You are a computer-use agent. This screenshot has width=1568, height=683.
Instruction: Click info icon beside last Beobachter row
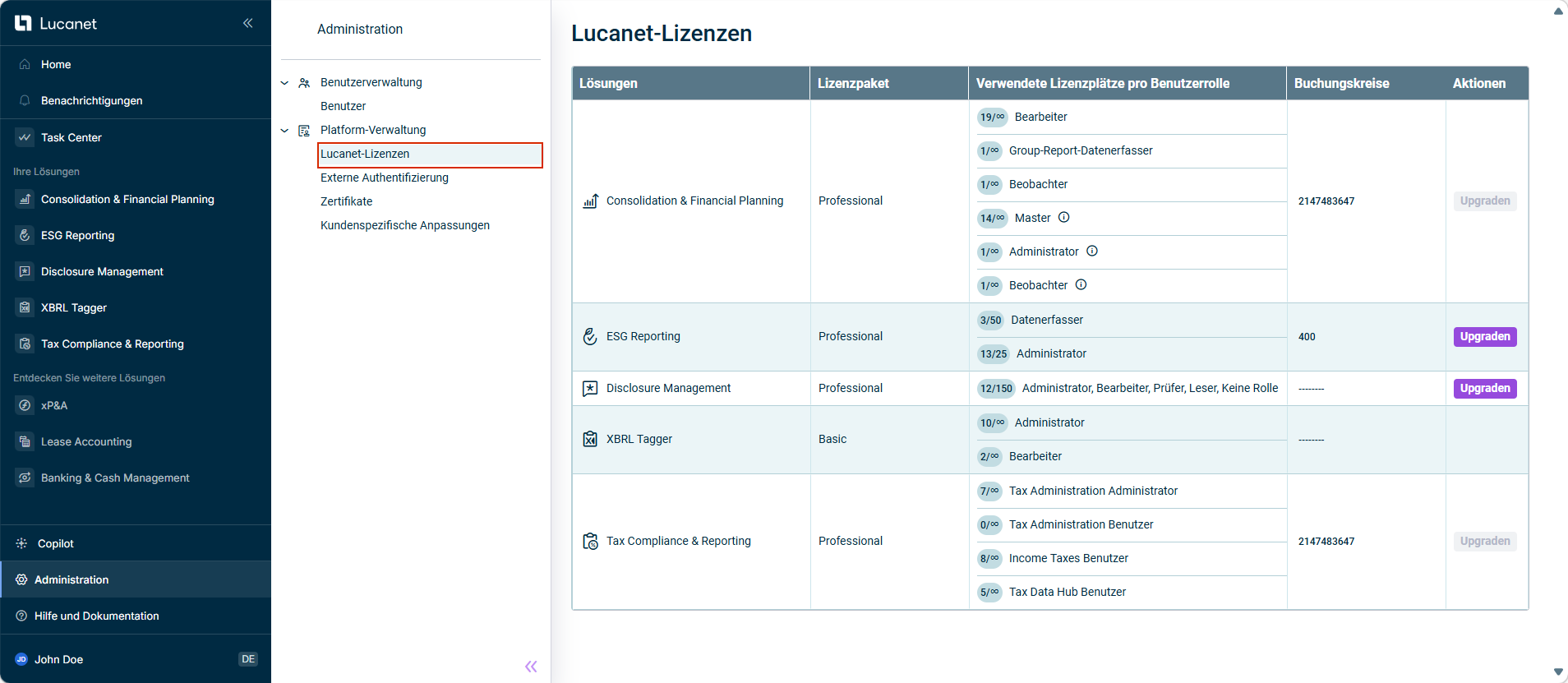(1081, 284)
